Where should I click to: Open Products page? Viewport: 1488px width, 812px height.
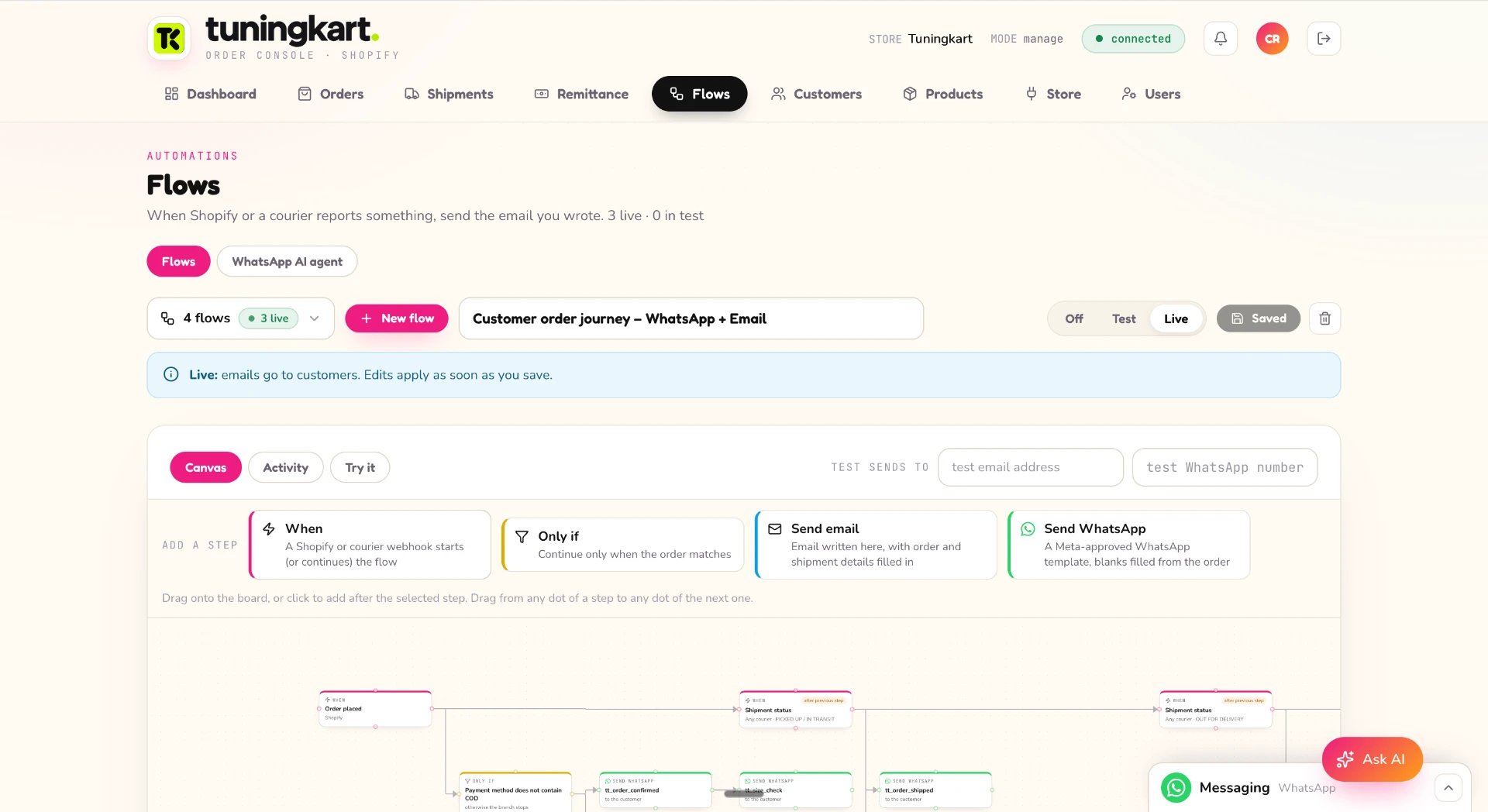tap(942, 94)
